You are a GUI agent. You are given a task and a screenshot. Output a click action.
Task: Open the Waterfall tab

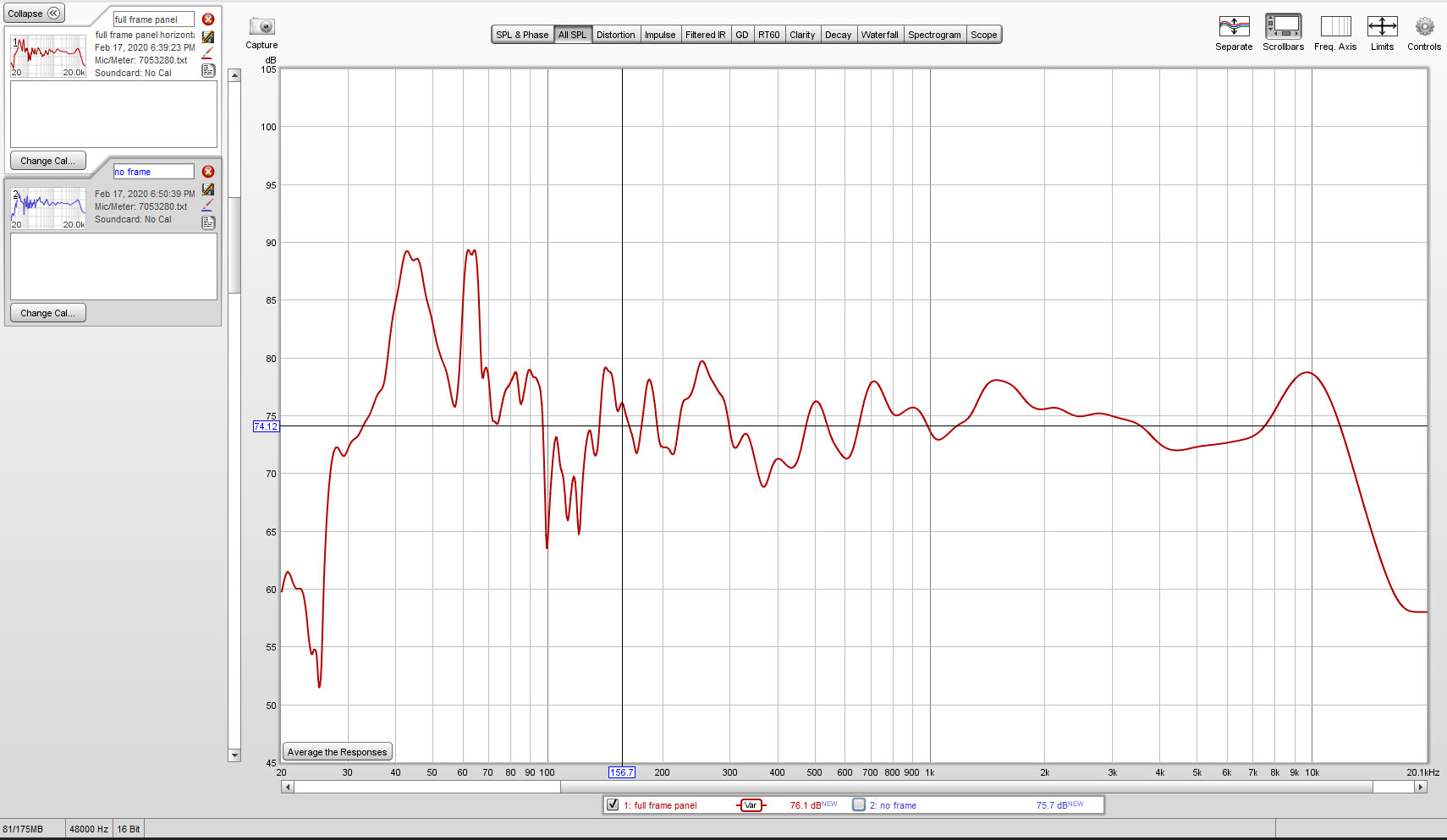pyautogui.click(x=879, y=35)
